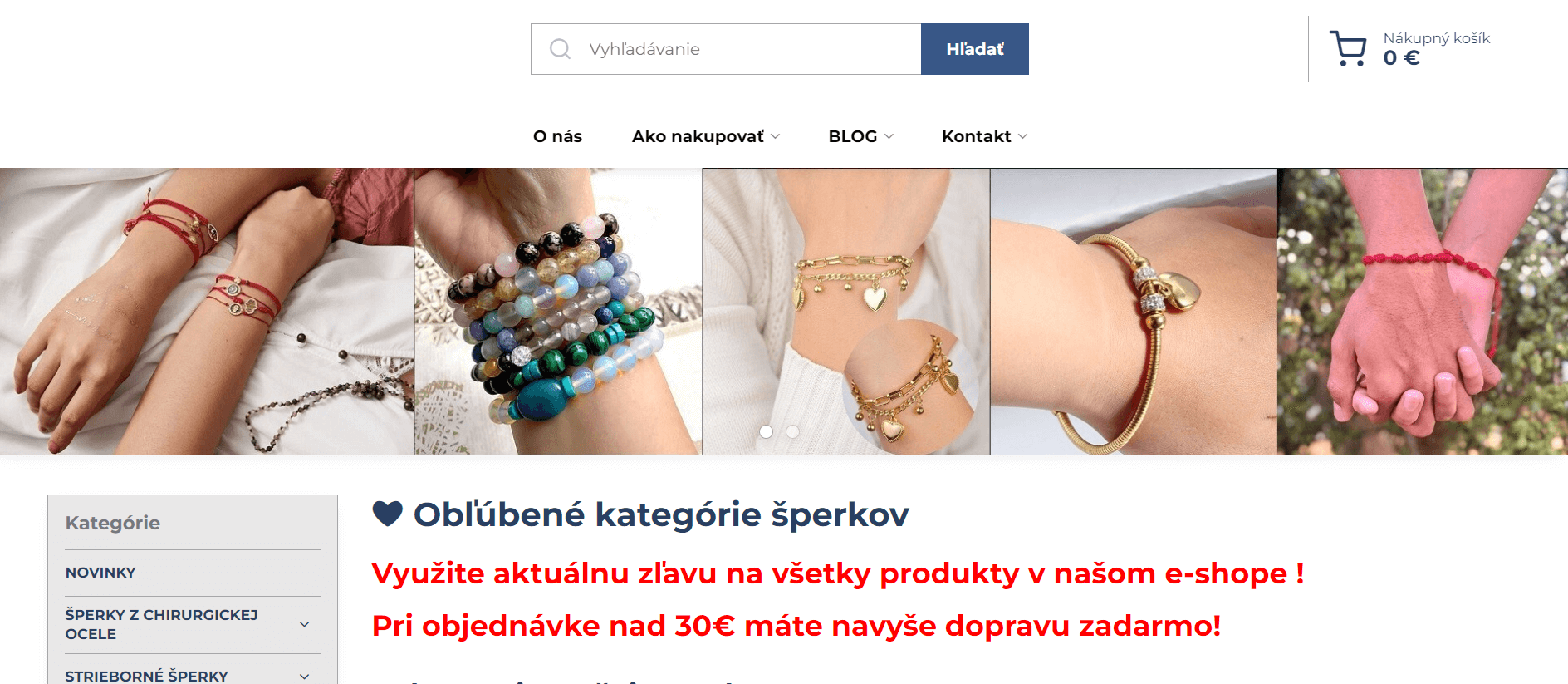Click the Hľadať search button
This screenshot has height=684, width=1568.
tap(975, 49)
